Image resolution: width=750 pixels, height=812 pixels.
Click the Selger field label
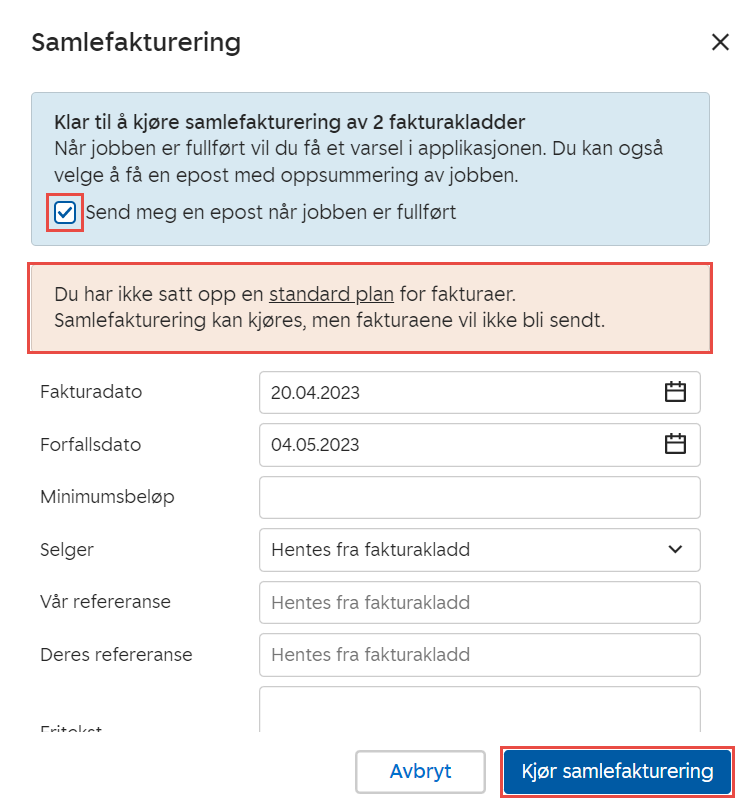(x=67, y=549)
